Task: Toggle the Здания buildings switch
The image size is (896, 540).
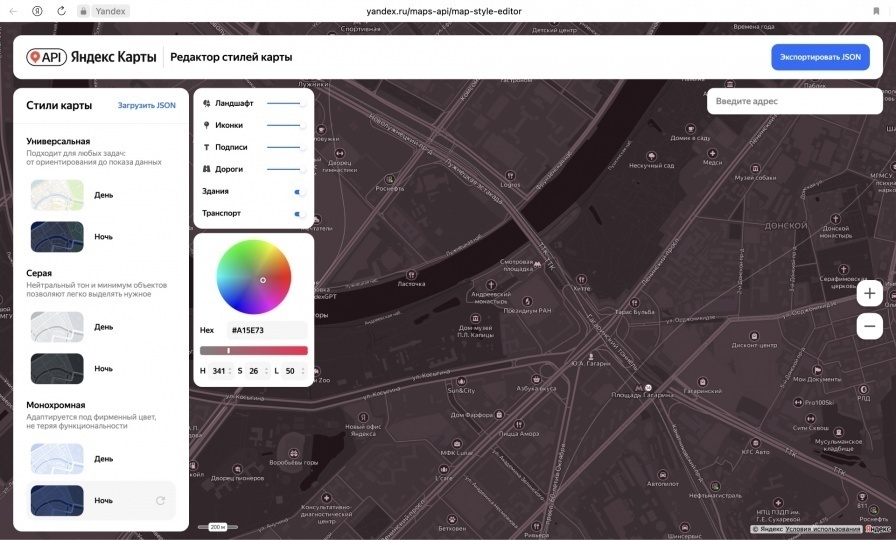Action: tap(299, 192)
